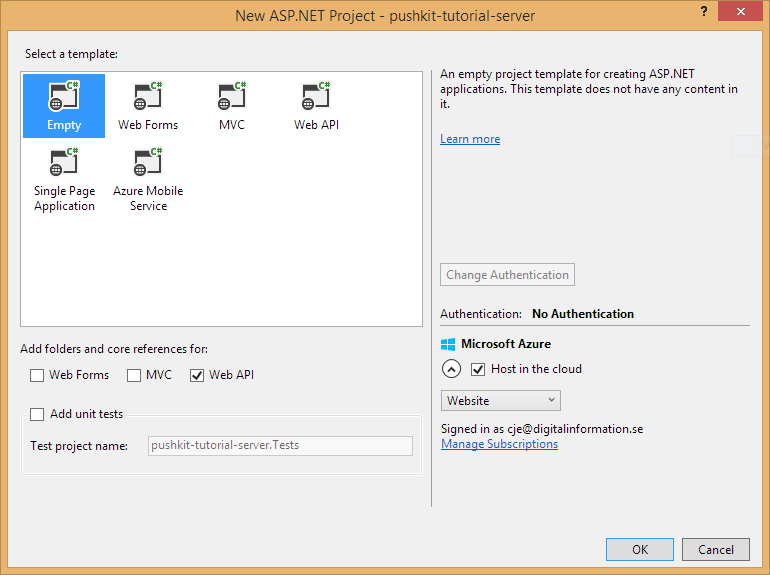Click the 'Test project name:' label
This screenshot has height=575, width=770.
79,446
